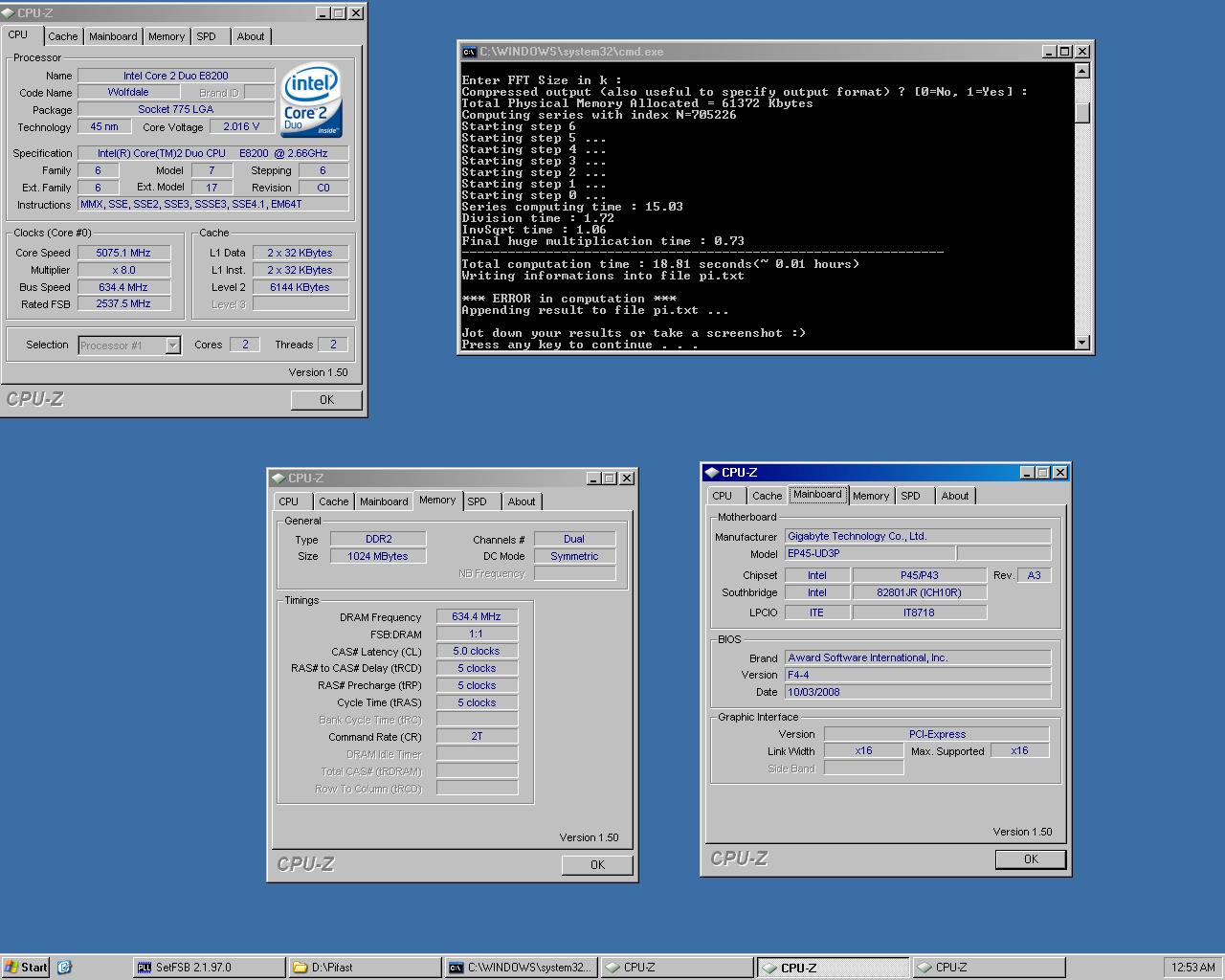Open the browser quick launch icon
Viewport: 1225px width, 980px height.
[x=64, y=967]
